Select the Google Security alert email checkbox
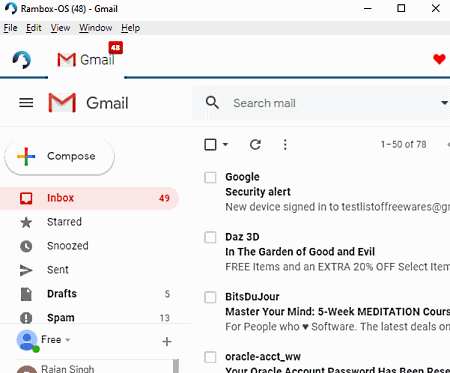Image resolution: width=450 pixels, height=373 pixels. (x=210, y=177)
